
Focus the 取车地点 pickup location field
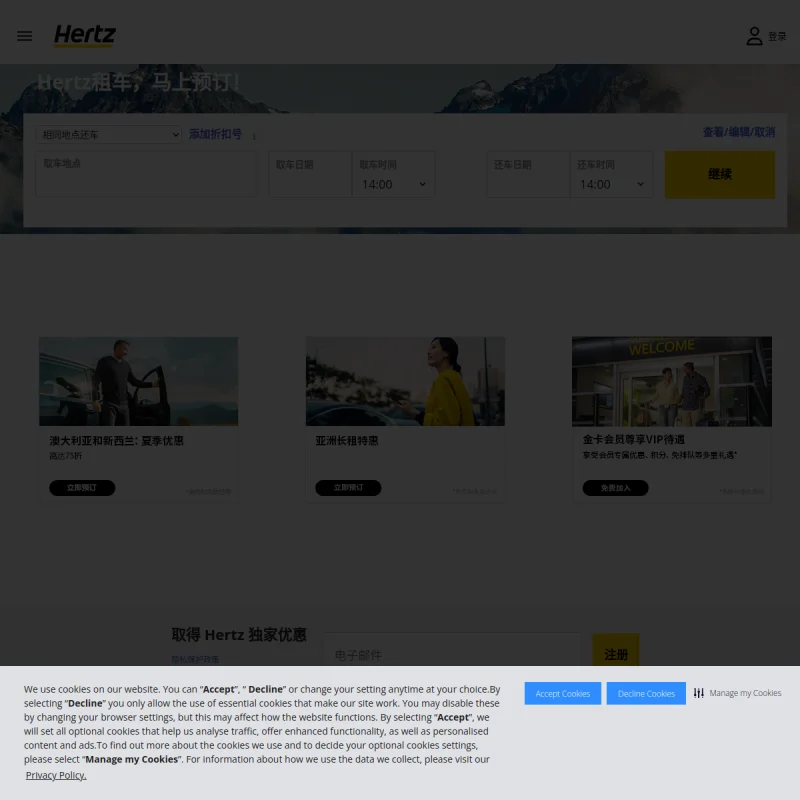point(145,174)
